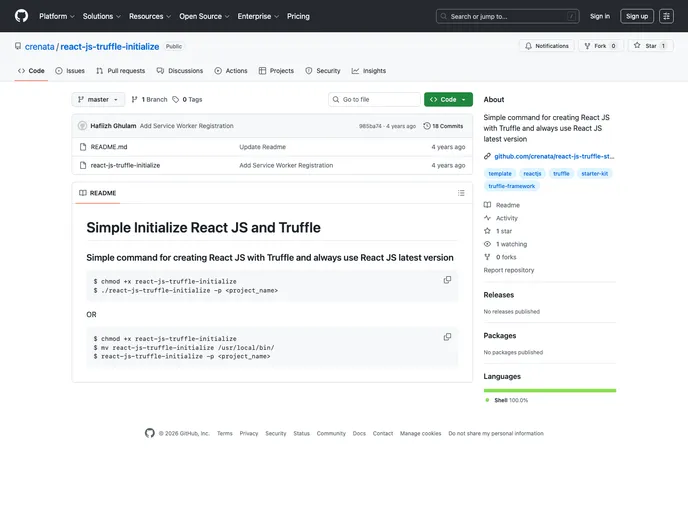688x512 pixels.
Task: Click the green Shell language bar
Action: coord(549,390)
